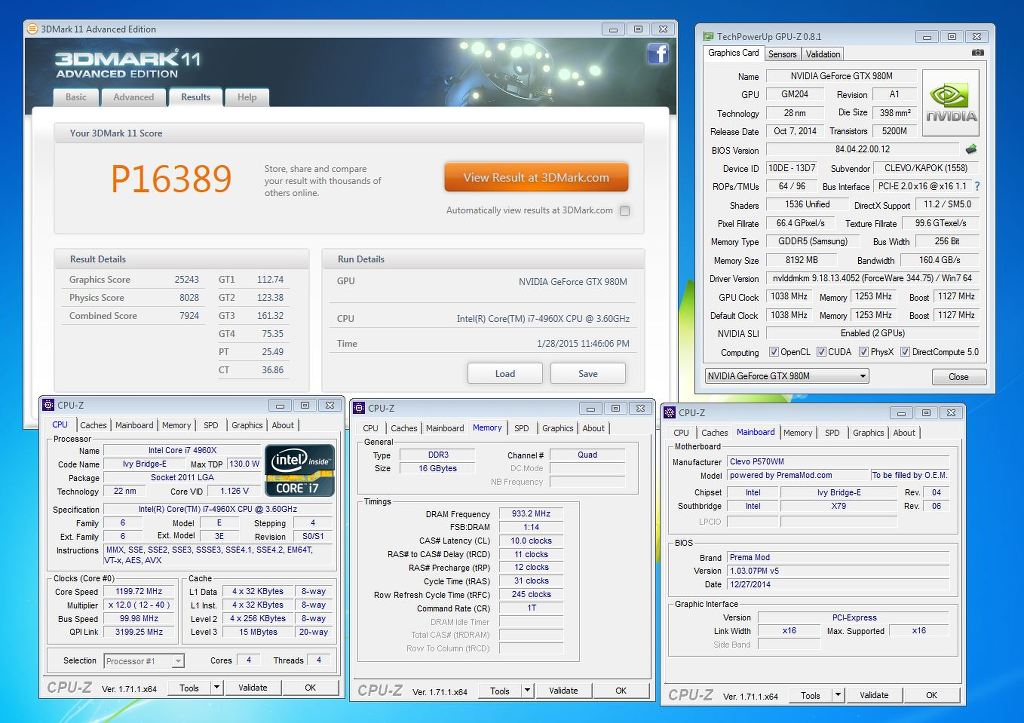1024x723 pixels.
Task: Open About tab in CPU-Z CPU window
Action: point(283,425)
